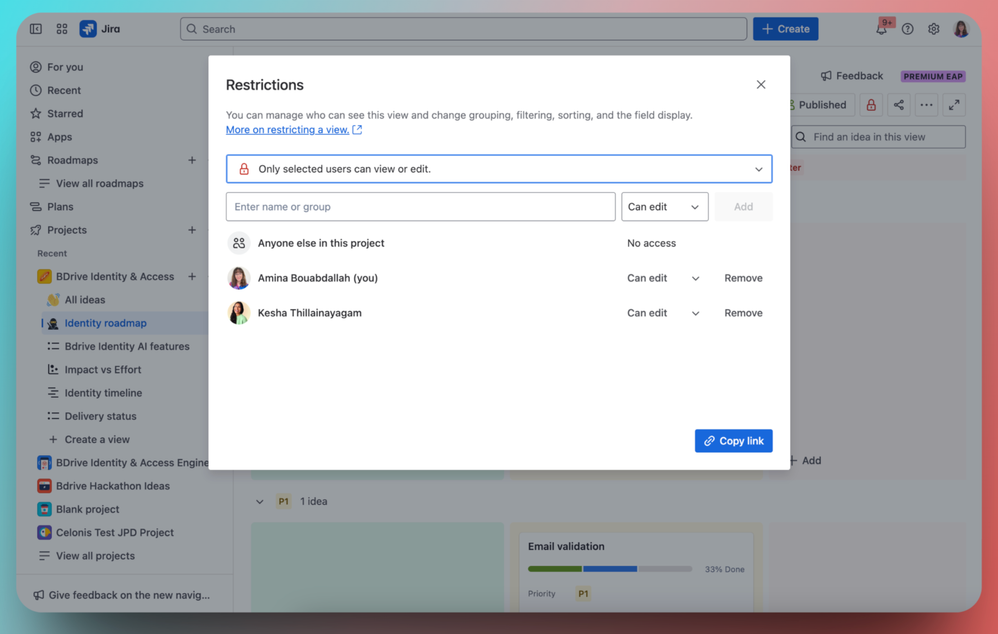Click Find an idea in this view field
998x634 pixels.
878,137
